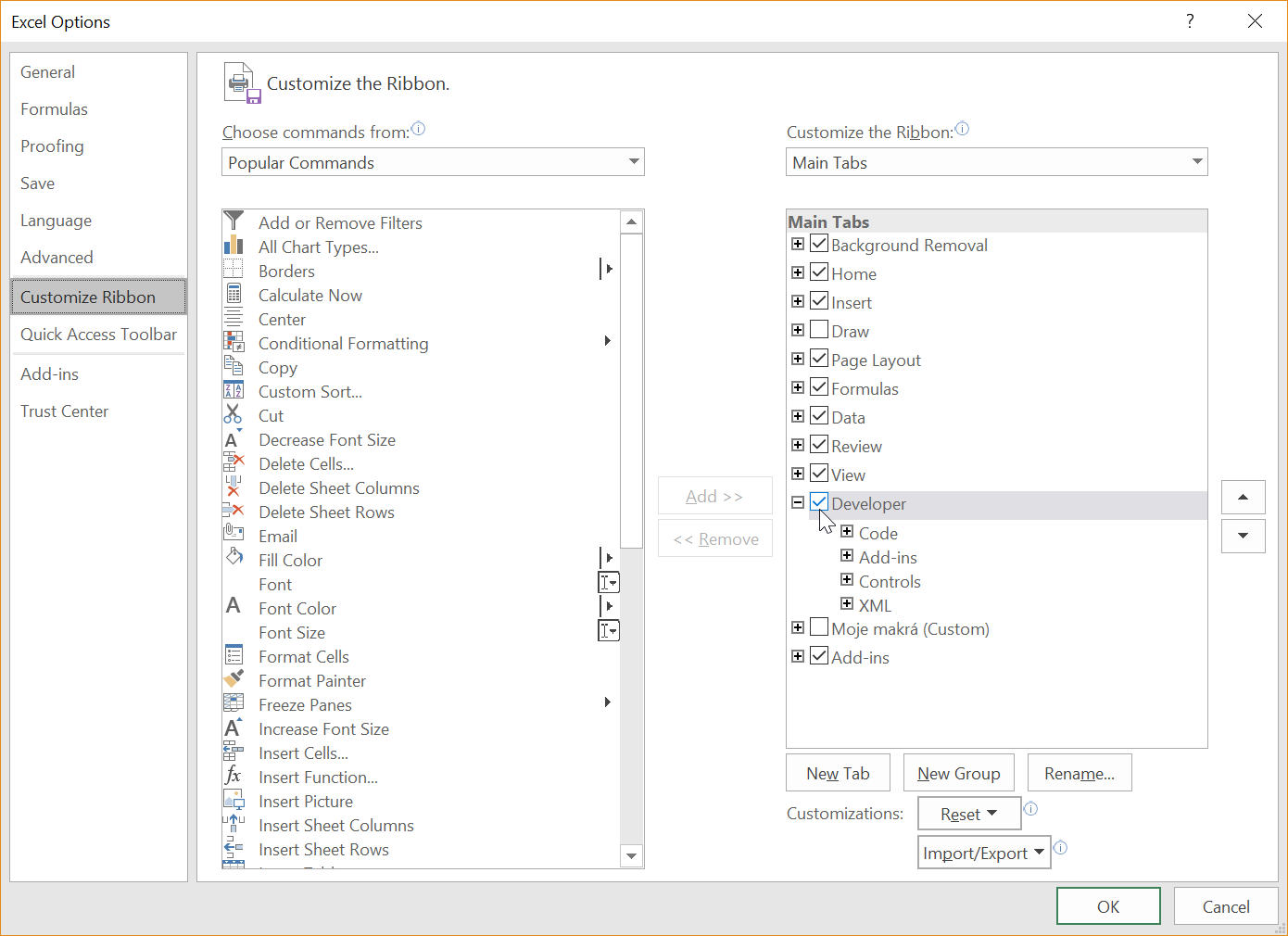Click the fx Insert Function icon

(234, 776)
